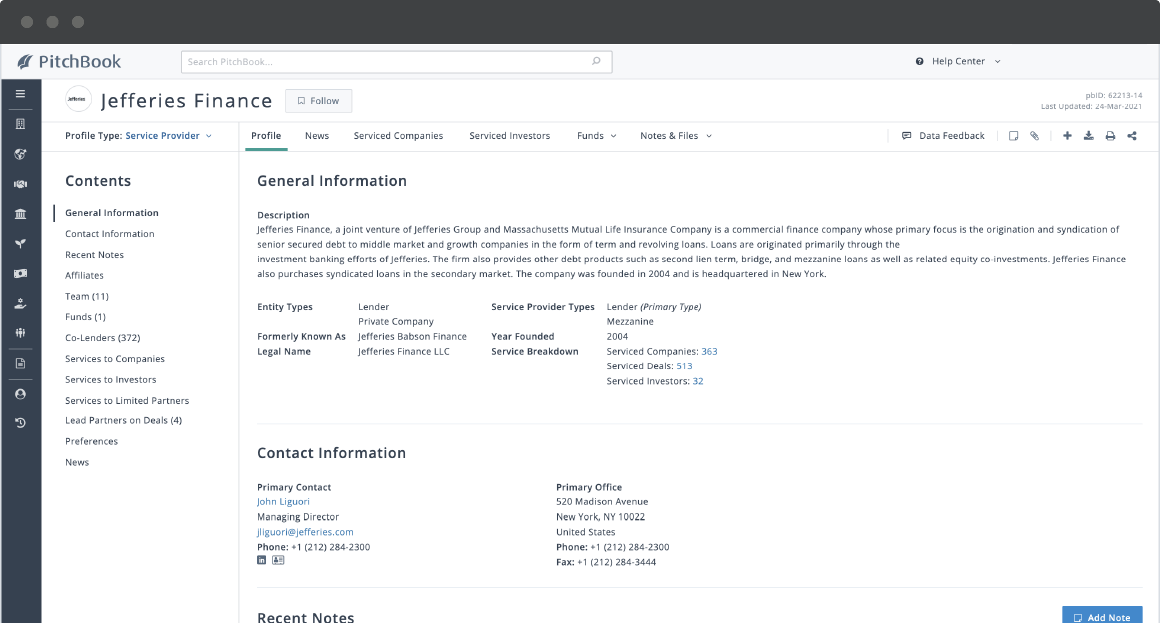Open the hamburger menu icon in sidebar

point(20,93)
